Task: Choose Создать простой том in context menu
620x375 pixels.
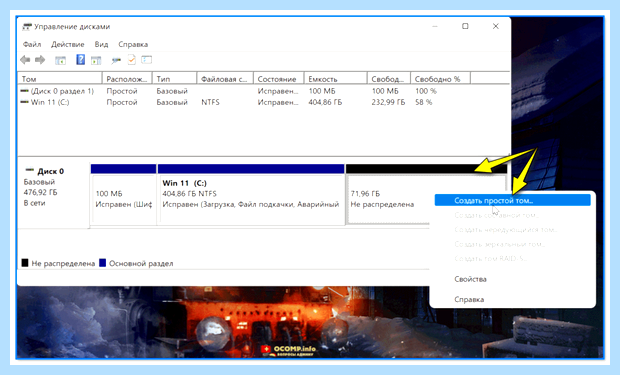Action: point(512,201)
